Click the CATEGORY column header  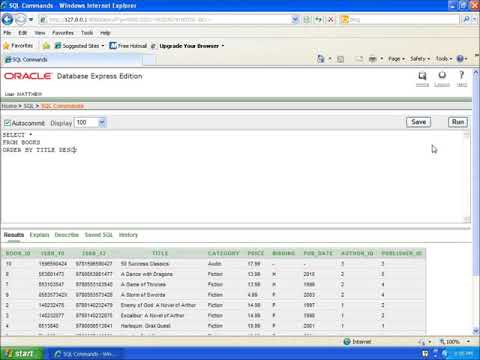point(223,253)
